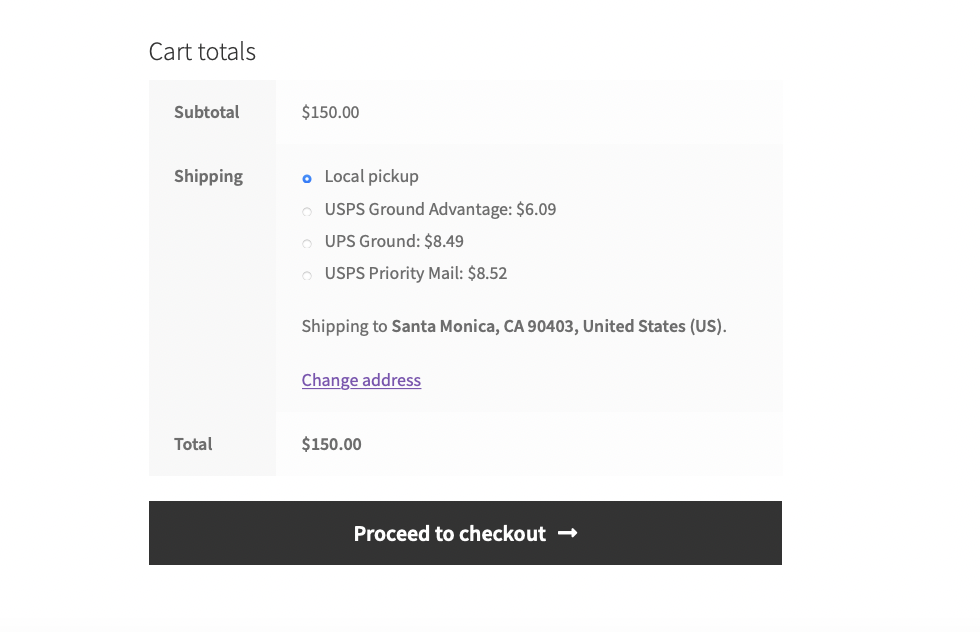The width and height of the screenshot is (980, 632).
Task: Click the Total row label
Action: tap(193, 444)
